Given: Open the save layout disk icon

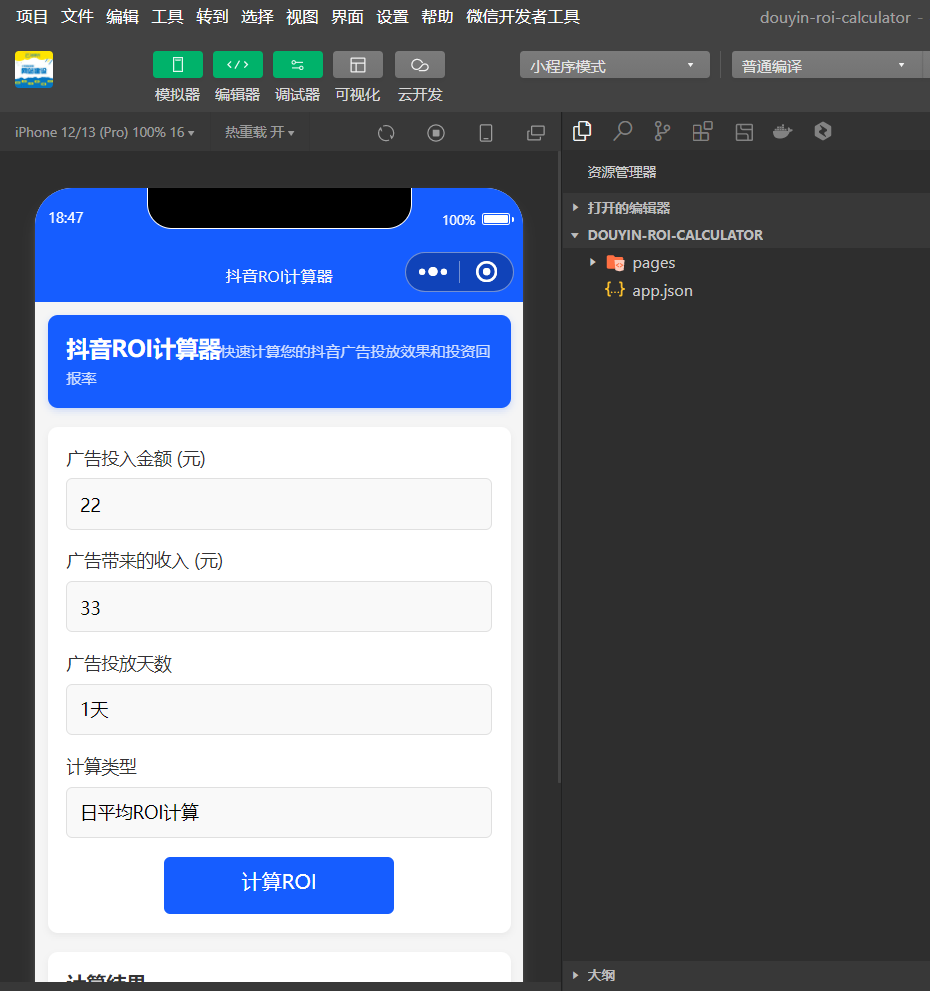Looking at the screenshot, I should (x=744, y=131).
